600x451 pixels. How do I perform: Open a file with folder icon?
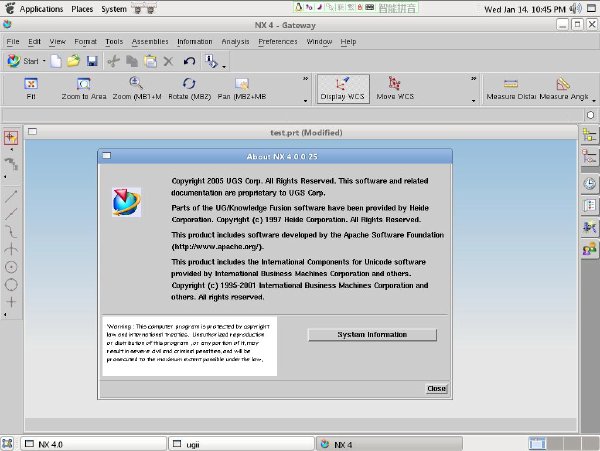(73, 61)
